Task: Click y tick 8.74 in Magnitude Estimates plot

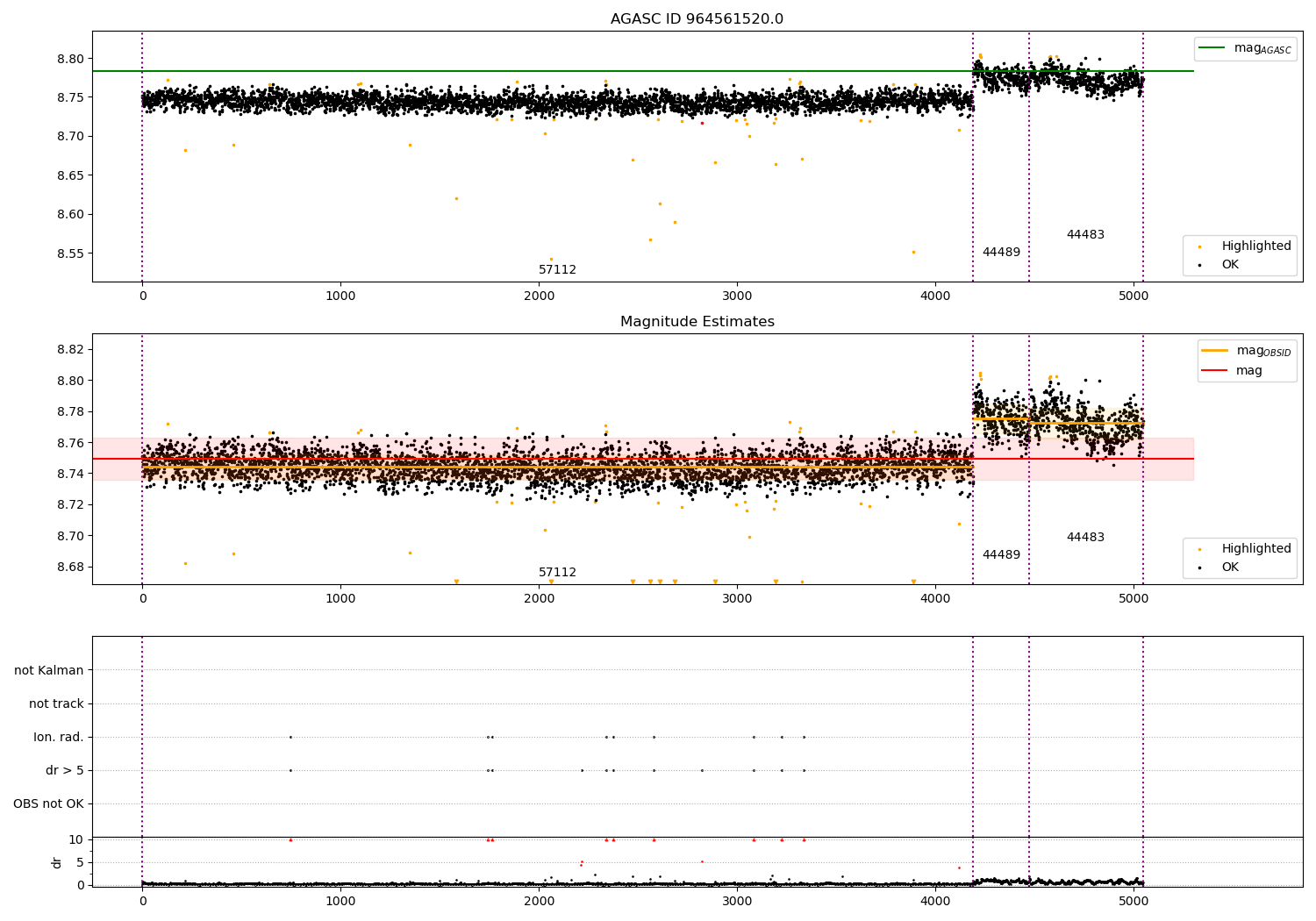Action: click(70, 474)
